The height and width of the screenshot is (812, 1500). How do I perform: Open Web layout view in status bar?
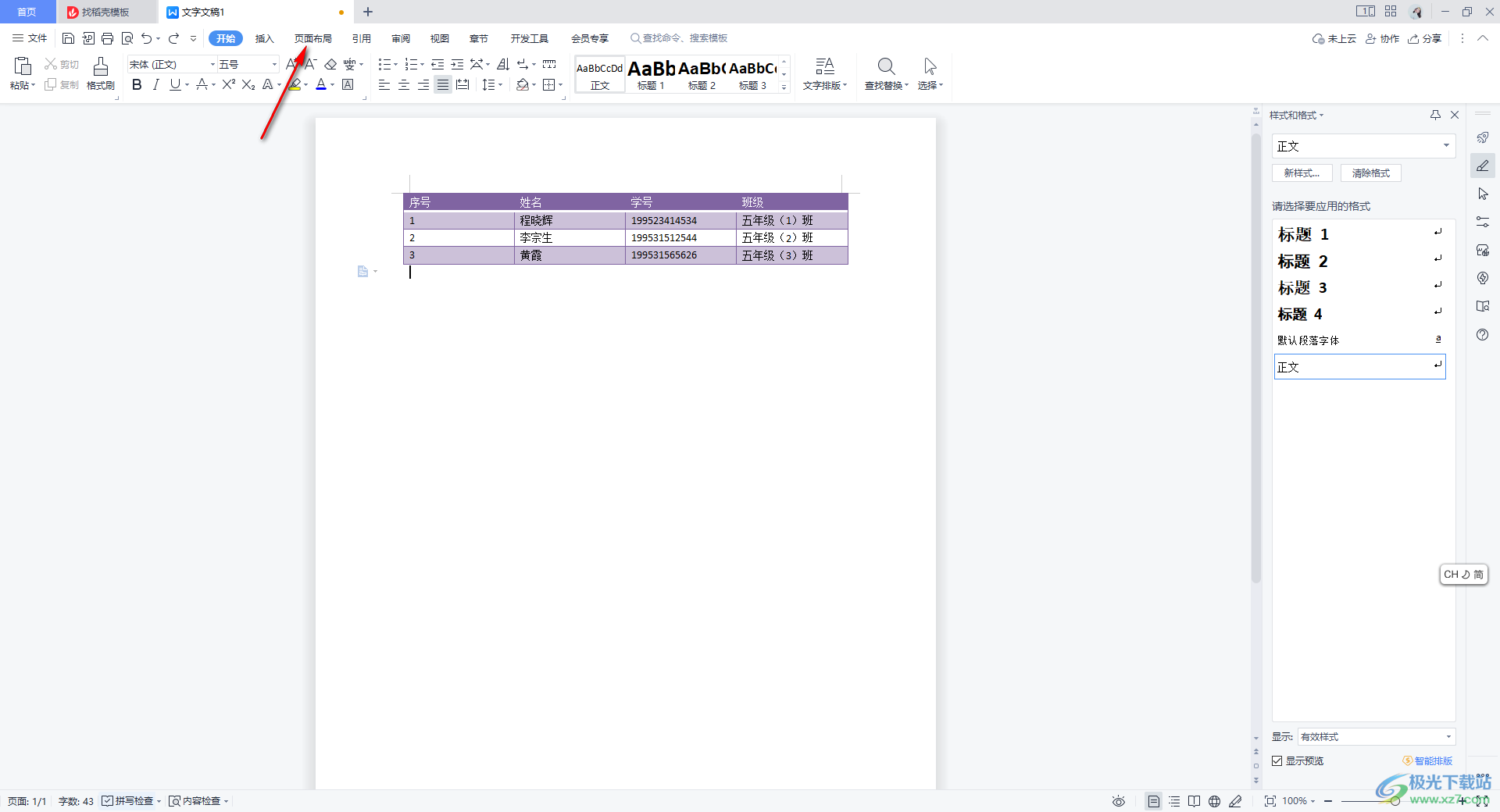click(x=1214, y=801)
